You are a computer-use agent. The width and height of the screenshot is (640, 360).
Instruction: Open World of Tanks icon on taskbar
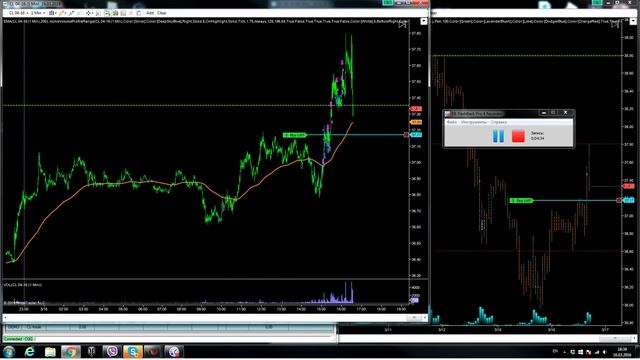91,351
